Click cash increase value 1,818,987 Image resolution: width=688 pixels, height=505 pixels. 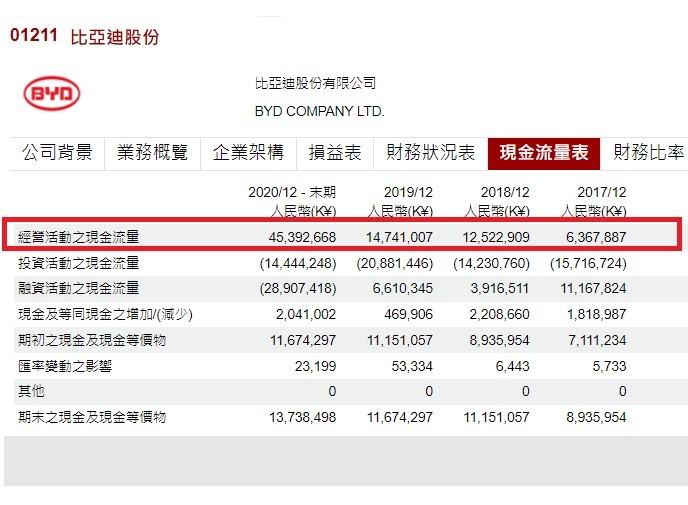pos(597,315)
